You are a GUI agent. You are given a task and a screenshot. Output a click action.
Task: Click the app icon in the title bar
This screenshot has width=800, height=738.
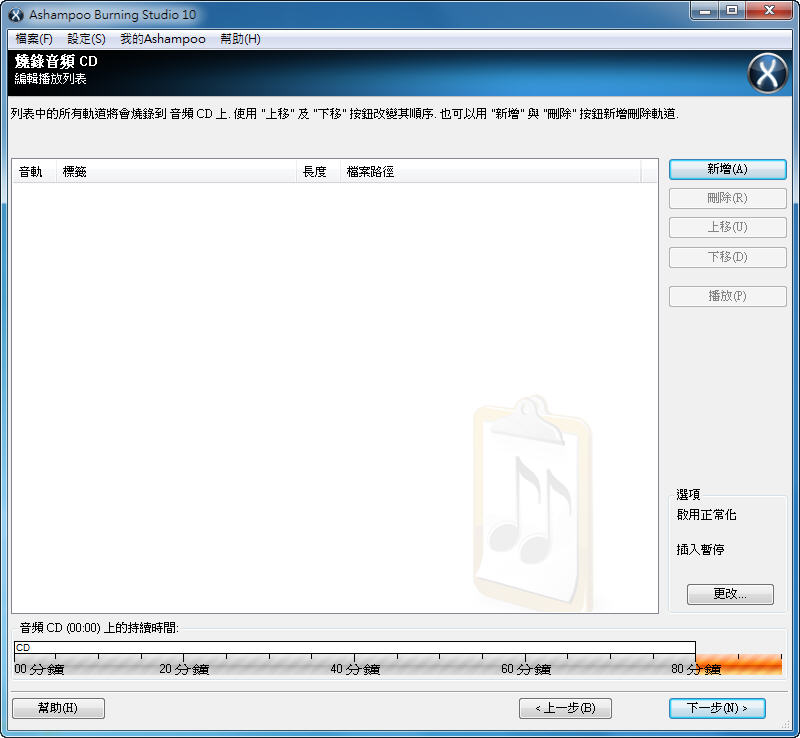(16, 15)
